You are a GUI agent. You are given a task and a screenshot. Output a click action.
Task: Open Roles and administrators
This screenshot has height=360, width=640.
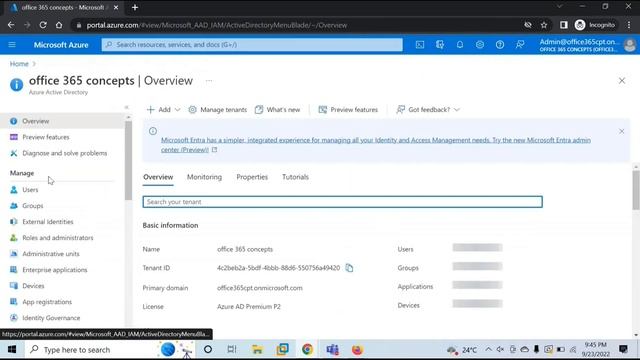(x=58, y=238)
